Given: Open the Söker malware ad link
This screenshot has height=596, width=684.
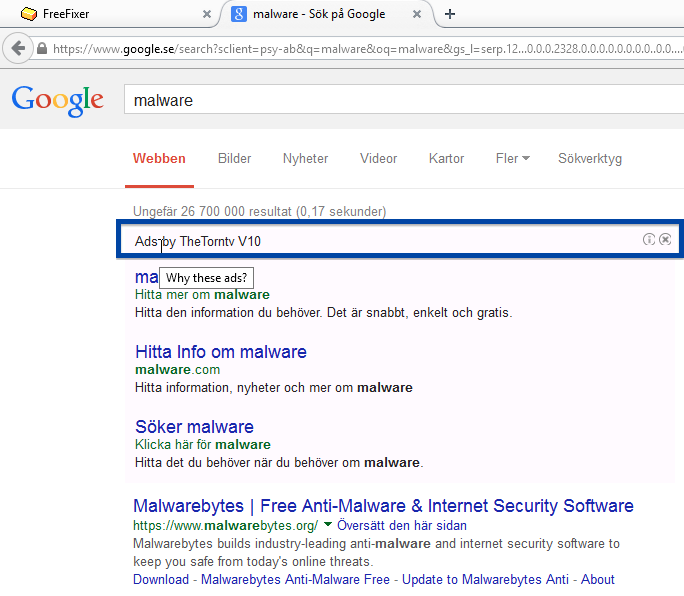Looking at the screenshot, I should pos(194,427).
